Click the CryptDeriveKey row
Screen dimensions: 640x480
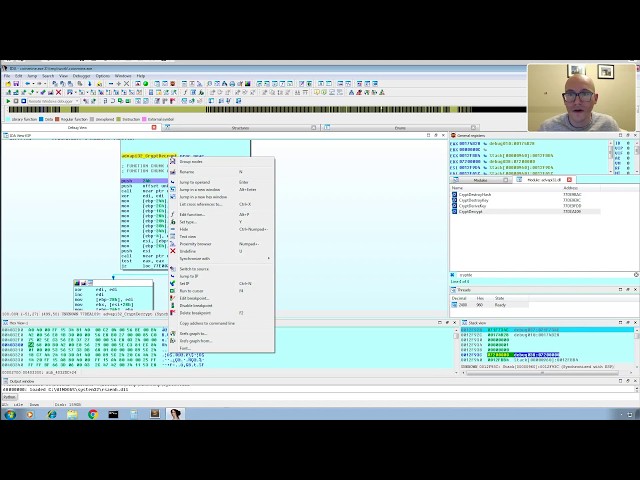[x=525, y=206]
